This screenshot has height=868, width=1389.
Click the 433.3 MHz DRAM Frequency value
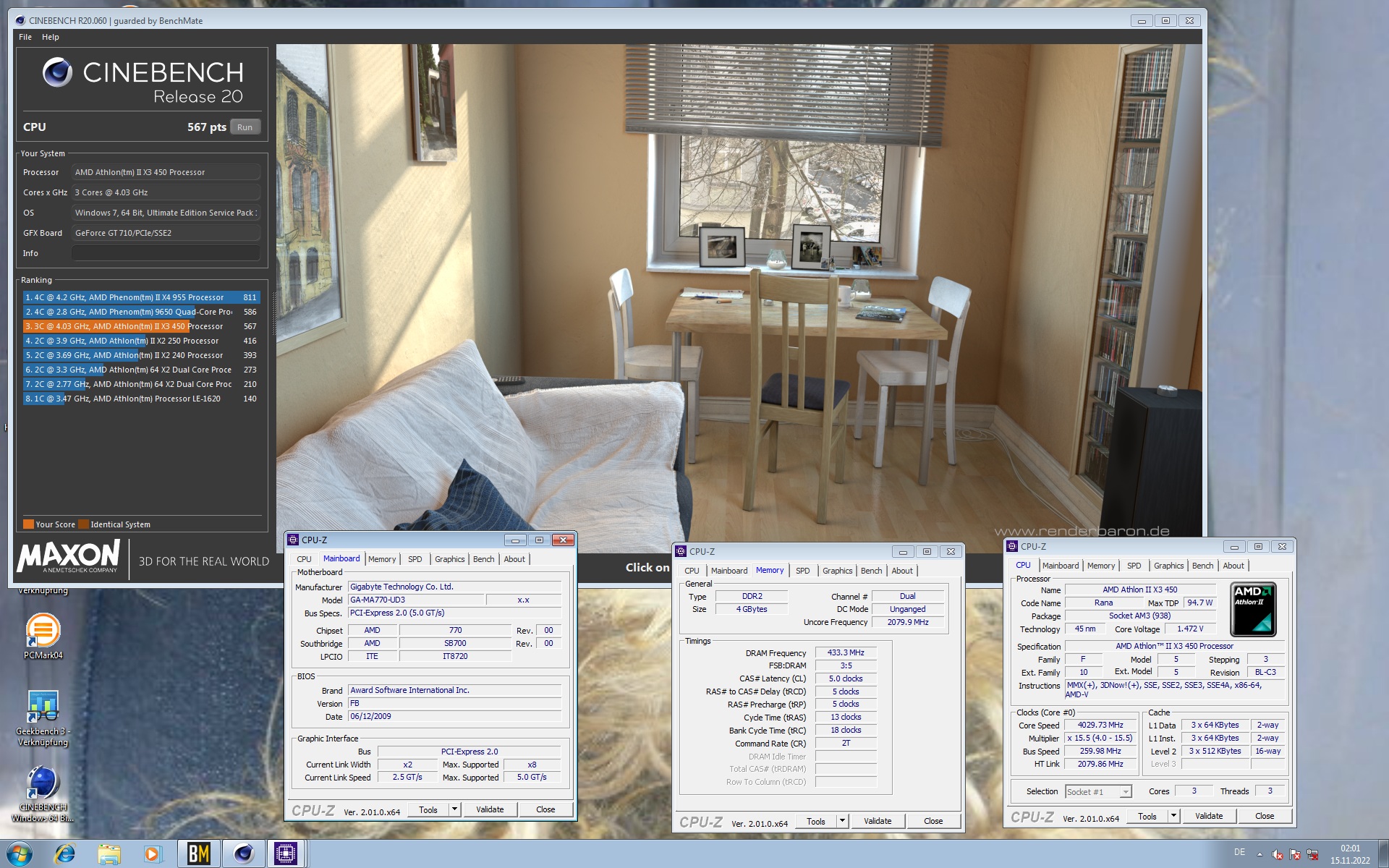click(846, 652)
